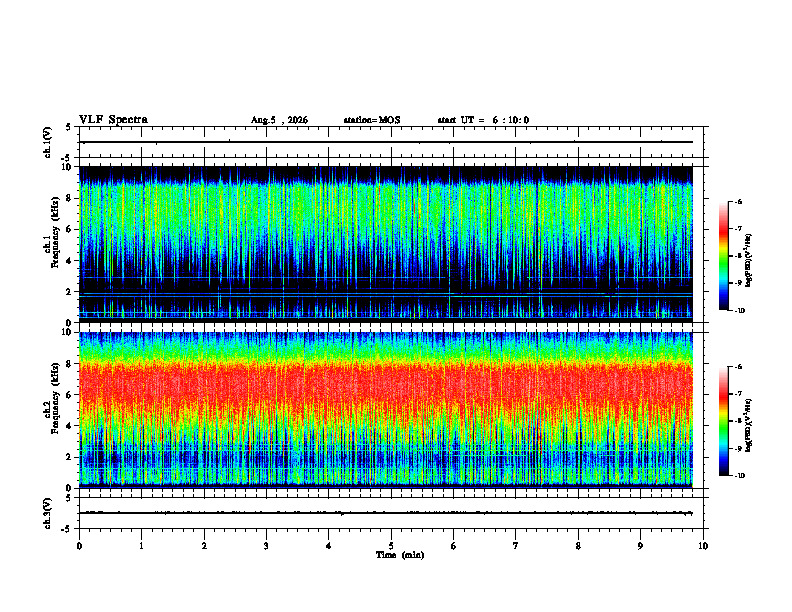Click the ch.1 voltage waveform trace
The height and width of the screenshot is (612, 792).
tap(386, 142)
